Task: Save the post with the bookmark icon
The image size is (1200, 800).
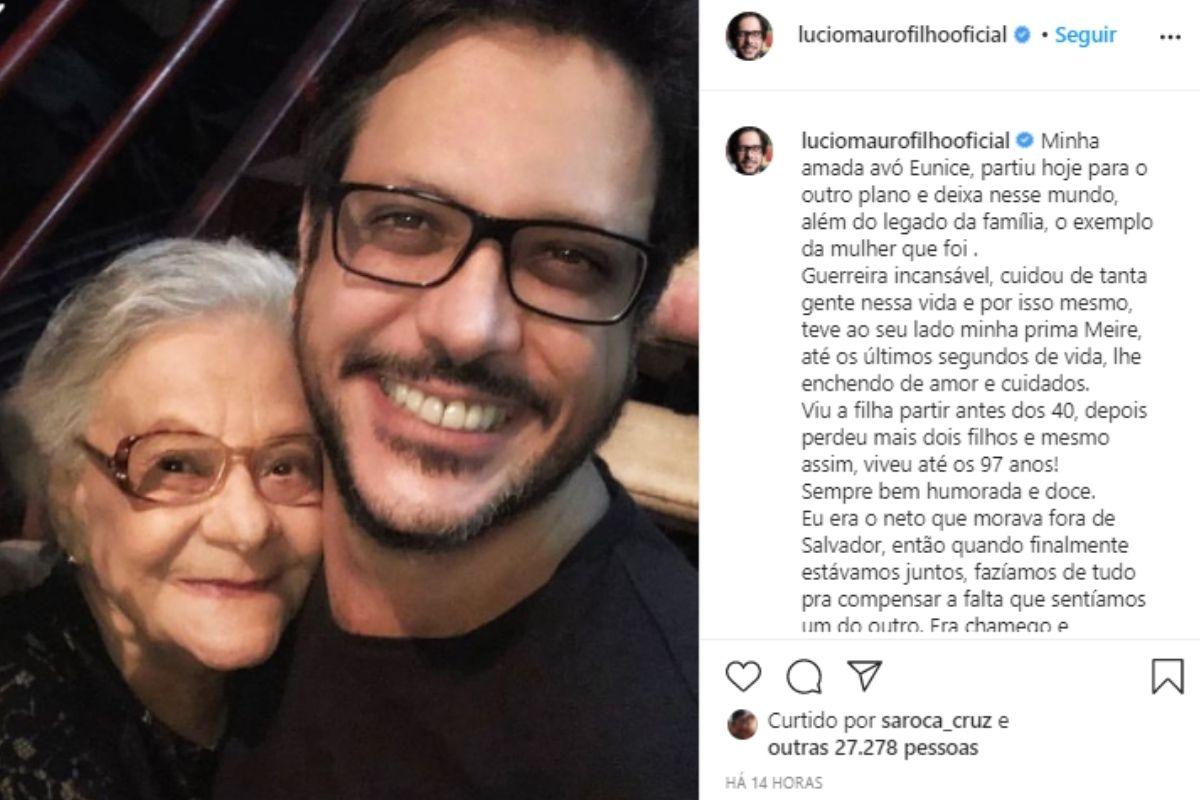Action: (1167, 677)
